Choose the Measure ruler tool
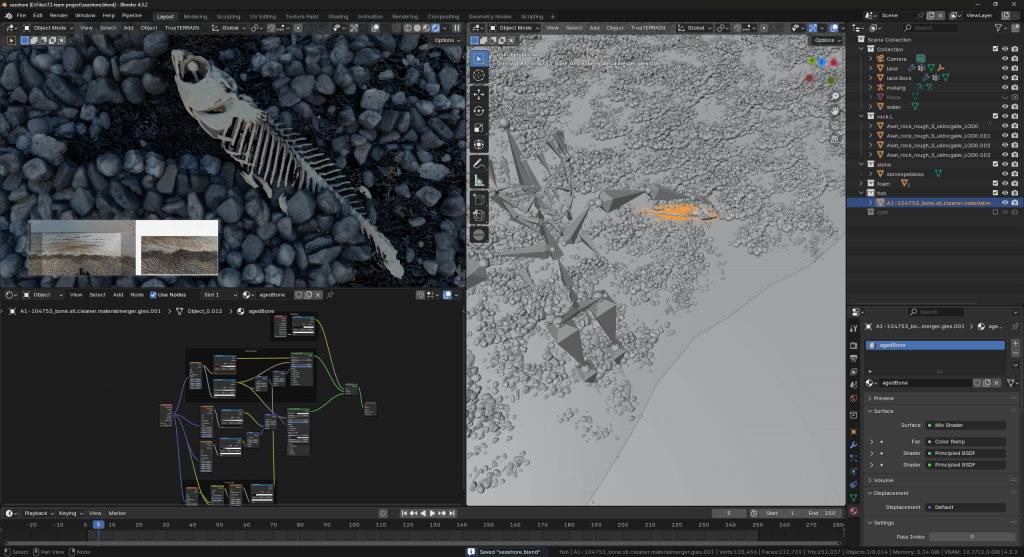Viewport: 1024px width, 557px height. click(x=478, y=180)
